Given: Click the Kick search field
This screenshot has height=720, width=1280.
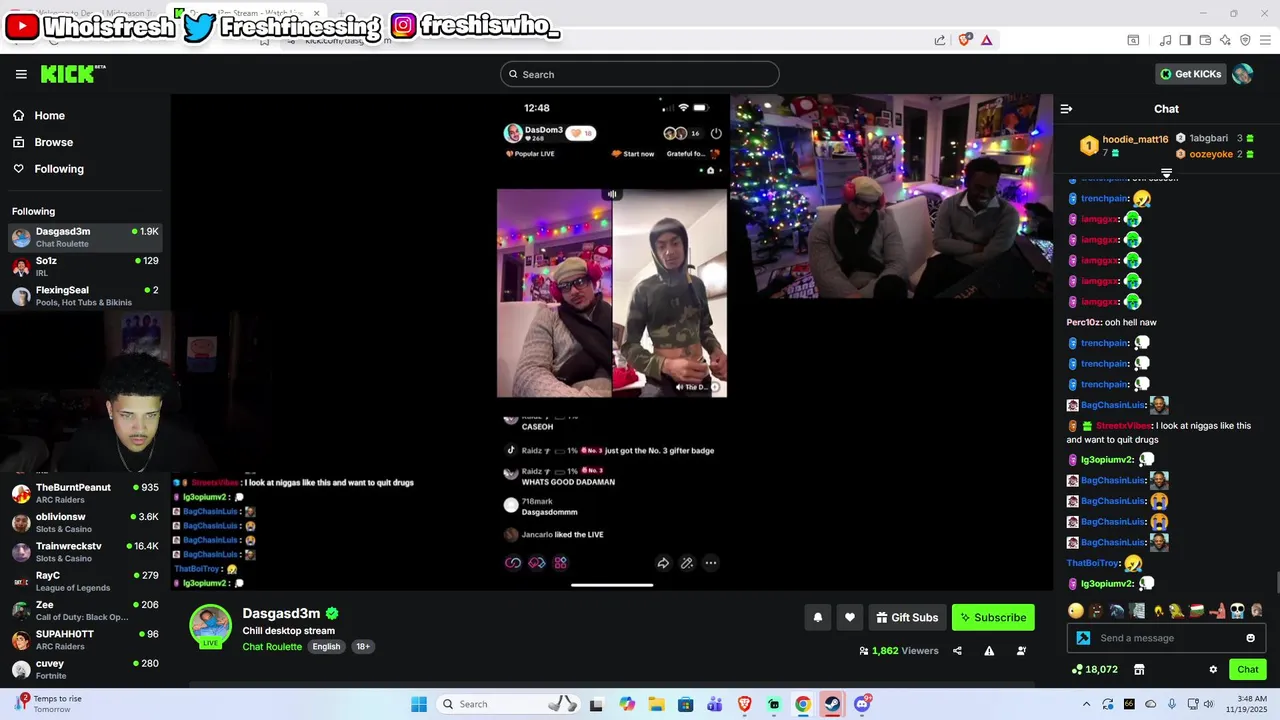Looking at the screenshot, I should tap(640, 74).
